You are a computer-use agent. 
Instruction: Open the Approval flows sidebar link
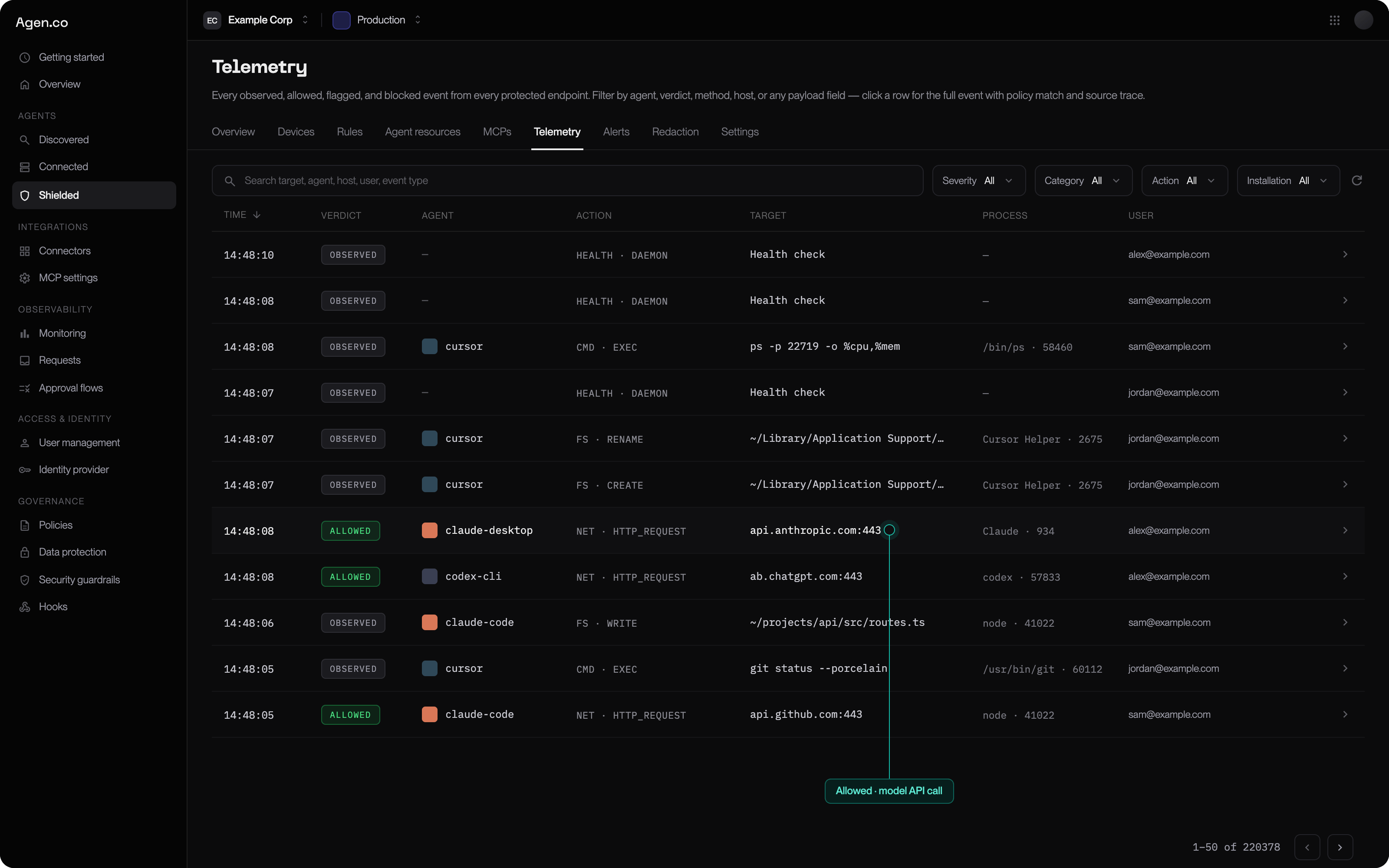point(71,388)
